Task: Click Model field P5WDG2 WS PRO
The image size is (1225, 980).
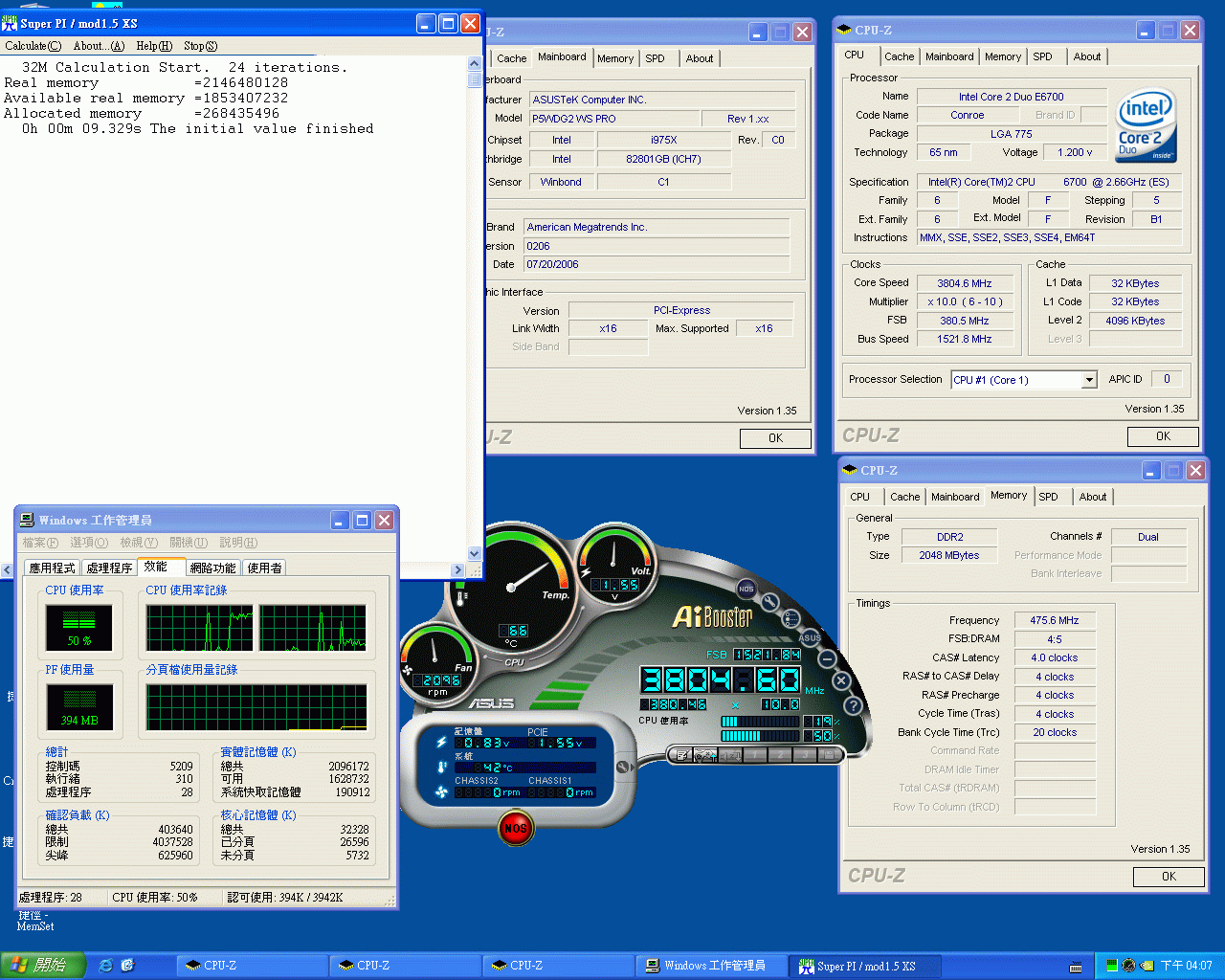Action: coord(615,119)
